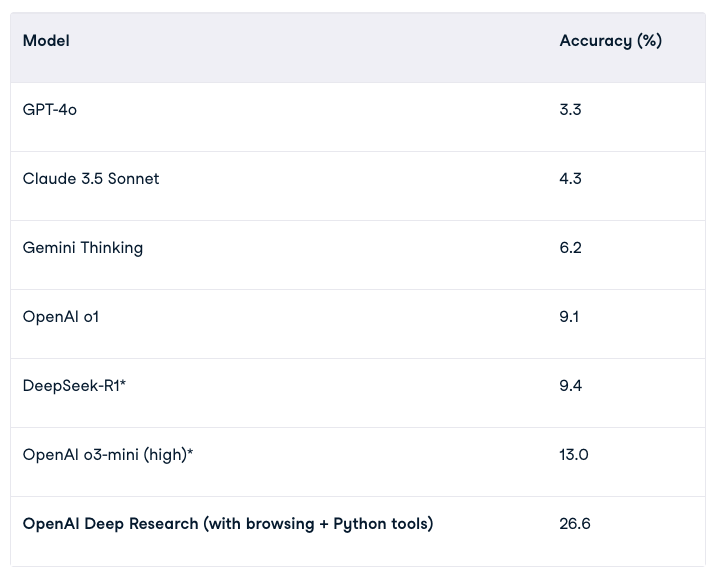724x584 pixels.
Task: Select the OpenAI Deep Research row label
Action: (228, 524)
